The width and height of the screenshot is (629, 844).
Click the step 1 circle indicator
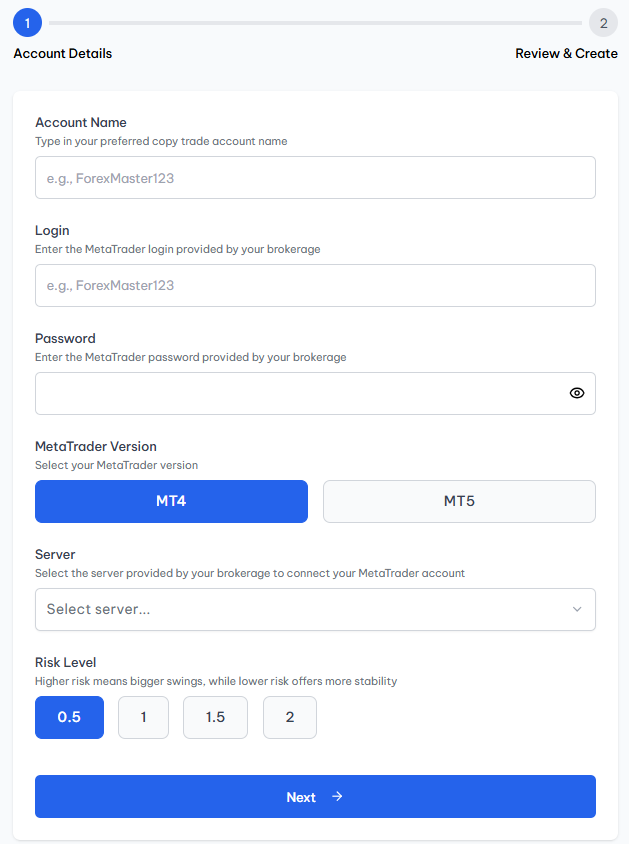[27, 22]
